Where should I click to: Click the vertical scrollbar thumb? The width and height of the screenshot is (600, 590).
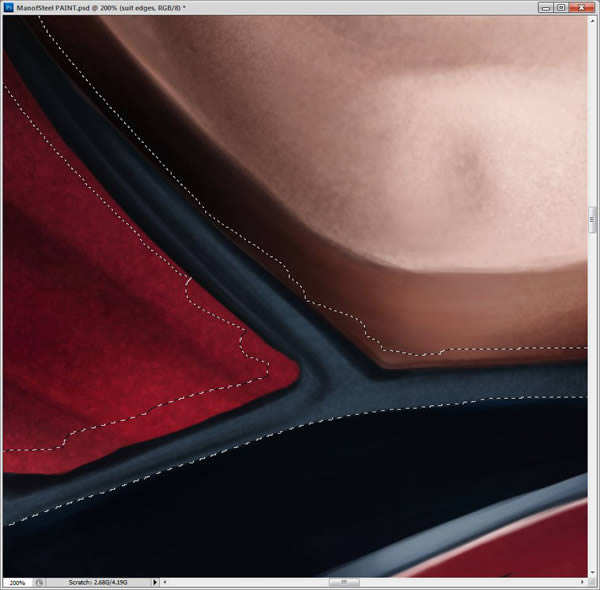(x=592, y=220)
